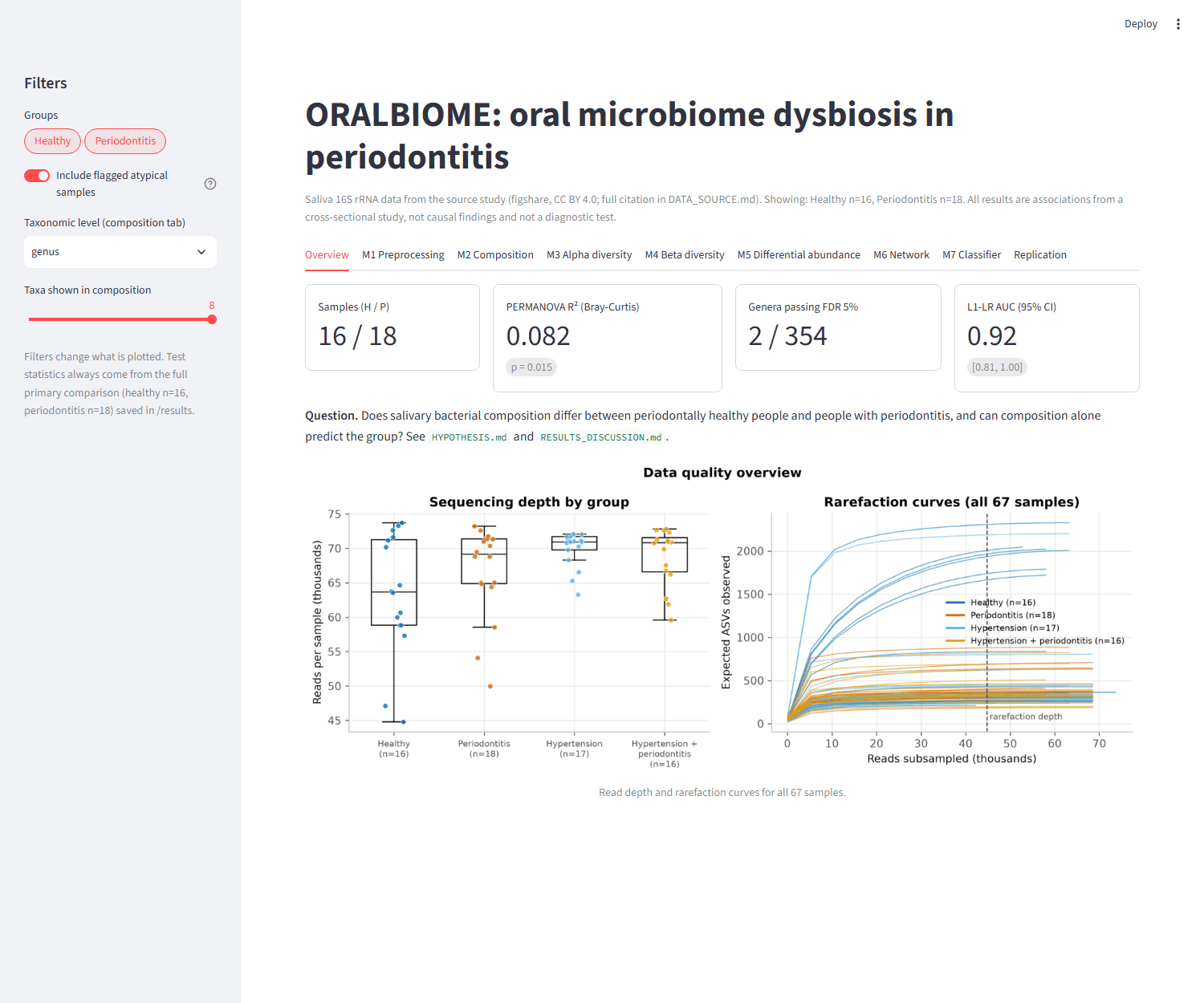The height and width of the screenshot is (1003, 1204).
Task: Click the Genera passing FDR value 2 / 354
Action: click(x=787, y=336)
